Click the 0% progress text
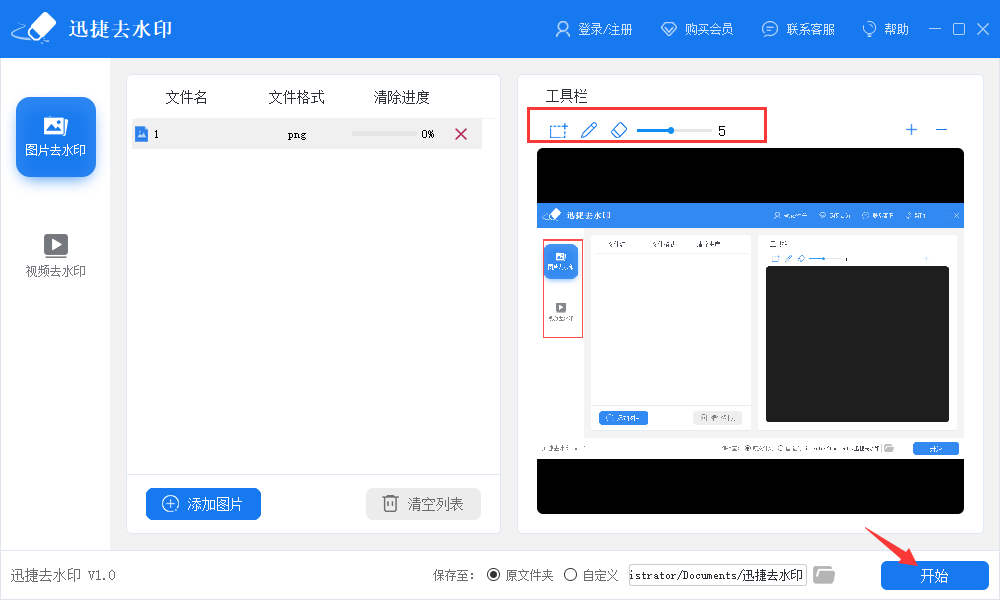Screen dimensions: 1000x600 tap(428, 134)
